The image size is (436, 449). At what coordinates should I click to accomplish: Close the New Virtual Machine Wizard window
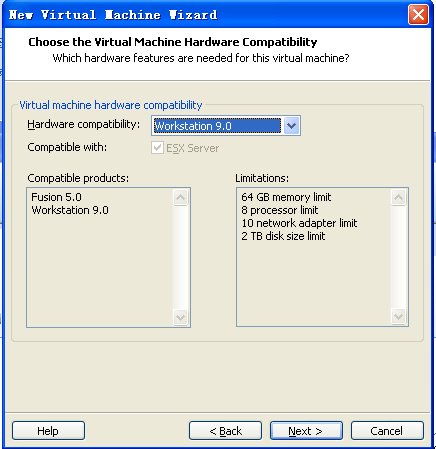(418, 15)
